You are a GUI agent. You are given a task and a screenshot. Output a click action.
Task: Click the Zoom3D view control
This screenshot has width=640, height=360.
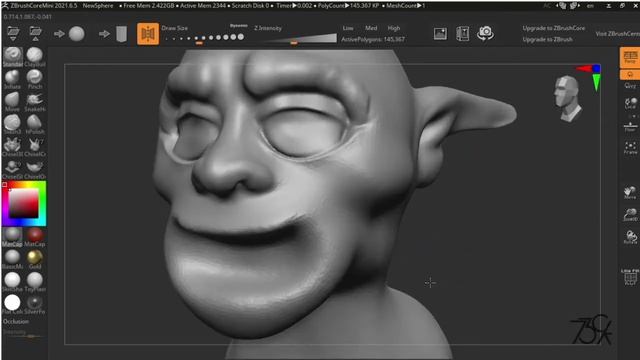point(630,215)
